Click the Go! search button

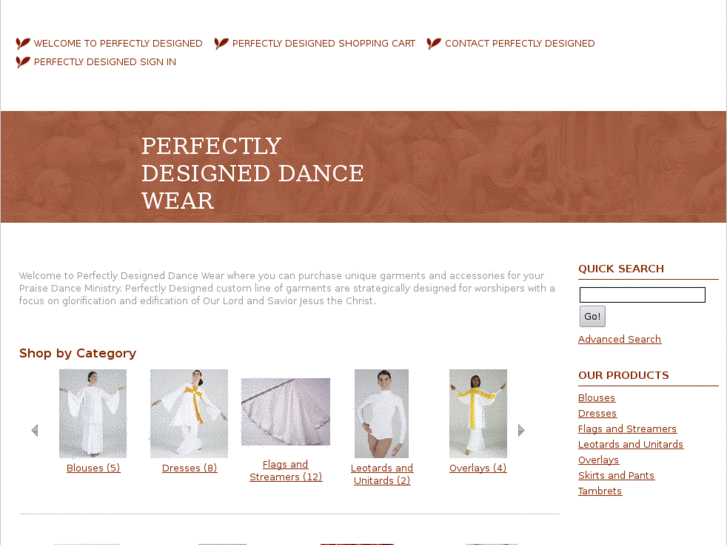[x=592, y=316]
